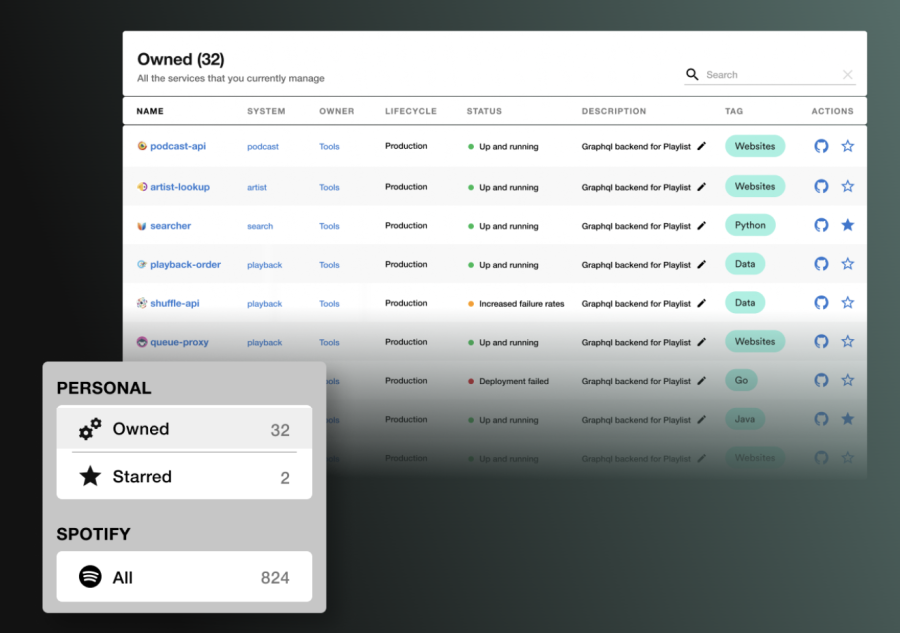
Task: Select the Starred filter in Personal
Action: click(x=184, y=476)
